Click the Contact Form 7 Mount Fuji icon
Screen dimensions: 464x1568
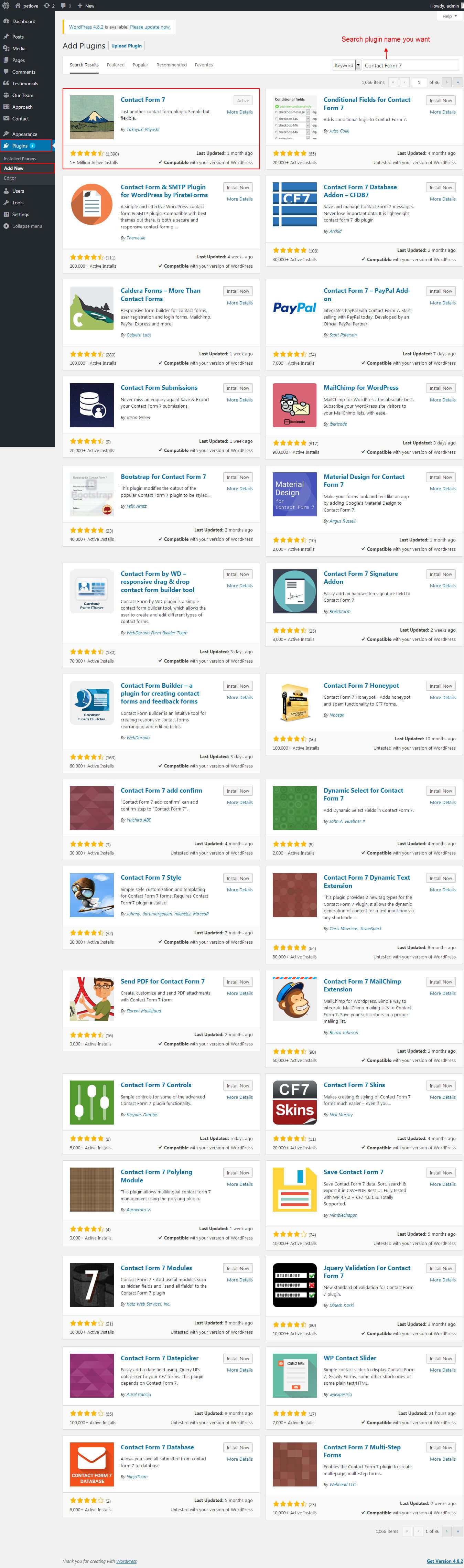92,117
